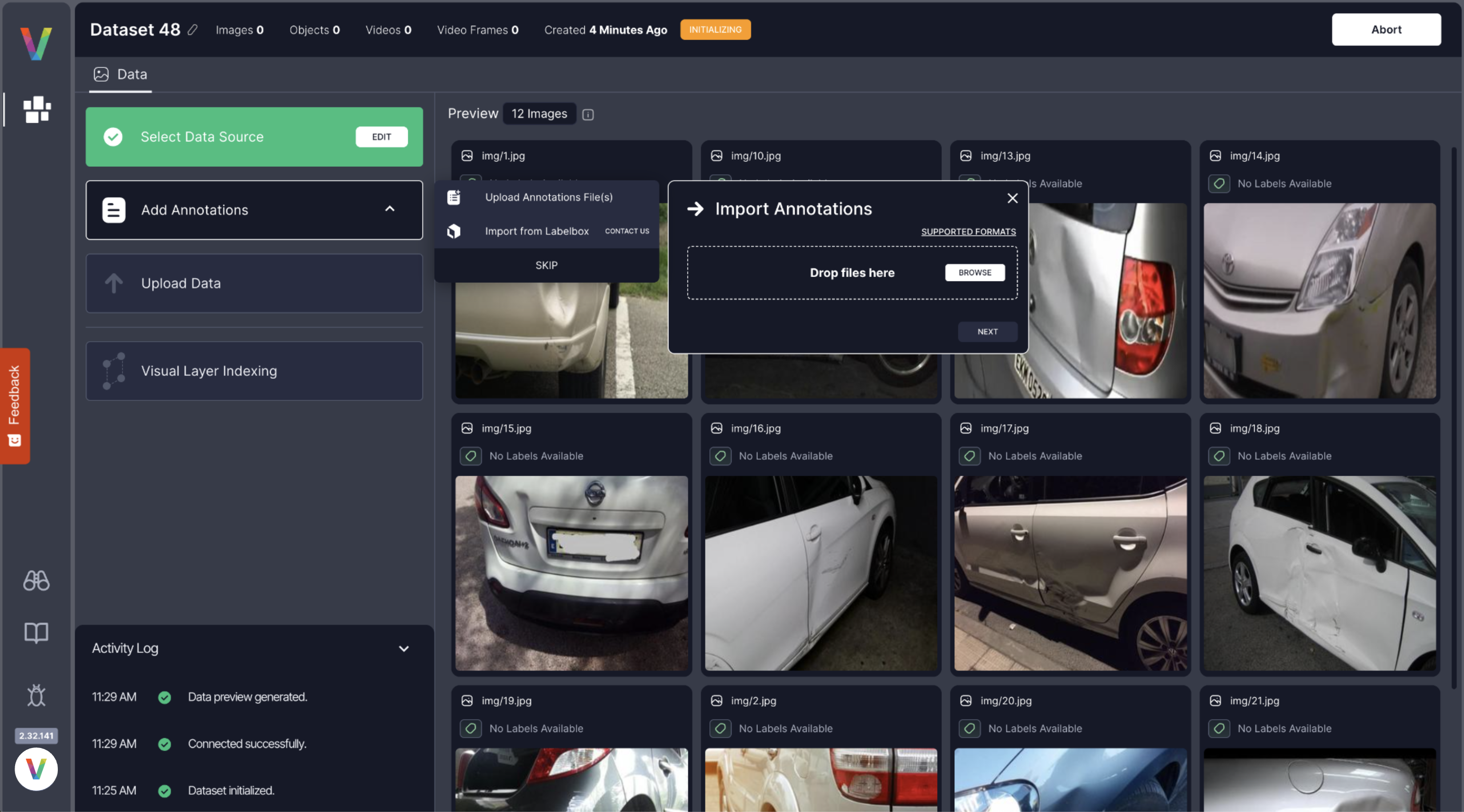Choose Import from Labelbox option
The image size is (1464, 812).
pos(537,231)
